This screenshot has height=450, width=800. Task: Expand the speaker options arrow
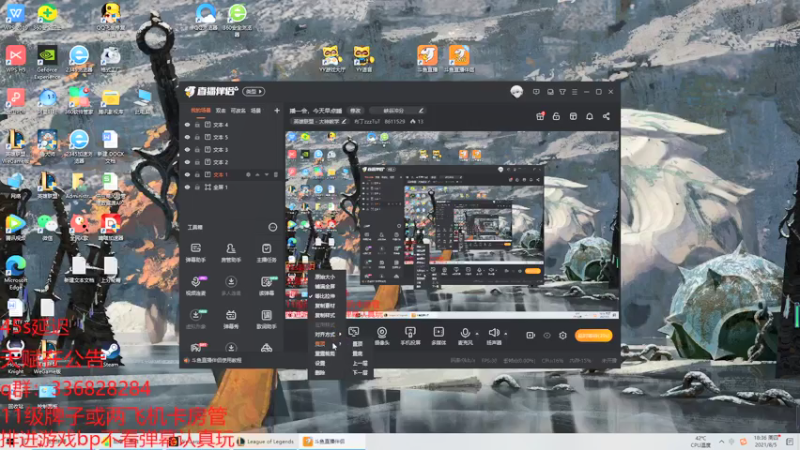click(506, 334)
